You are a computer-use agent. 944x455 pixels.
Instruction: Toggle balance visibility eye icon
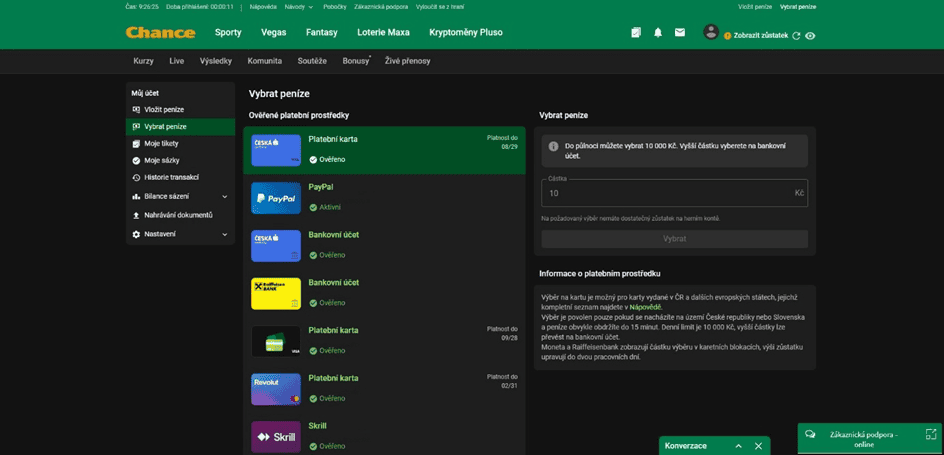coord(810,36)
